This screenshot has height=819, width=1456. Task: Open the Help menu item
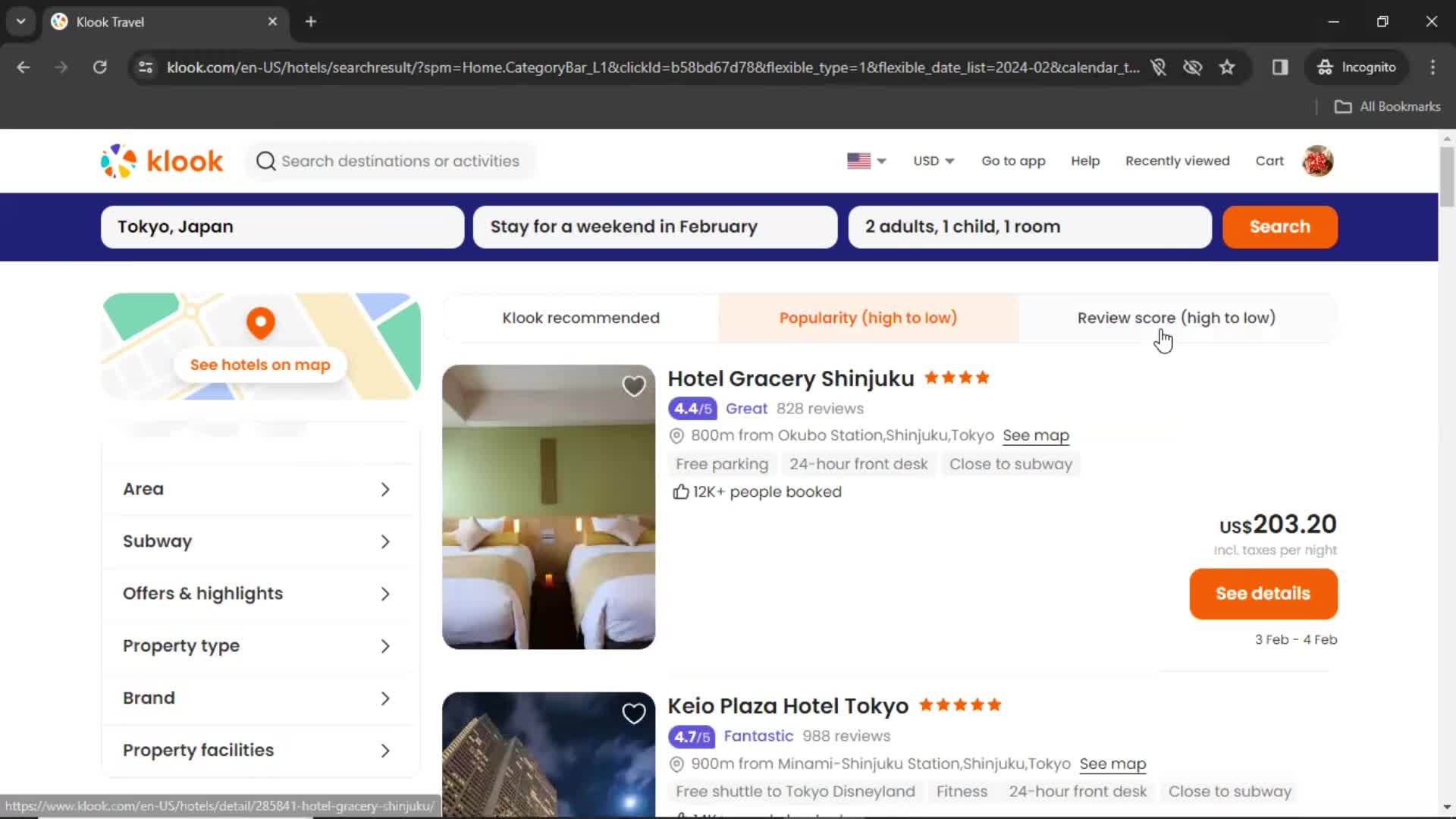1085,161
